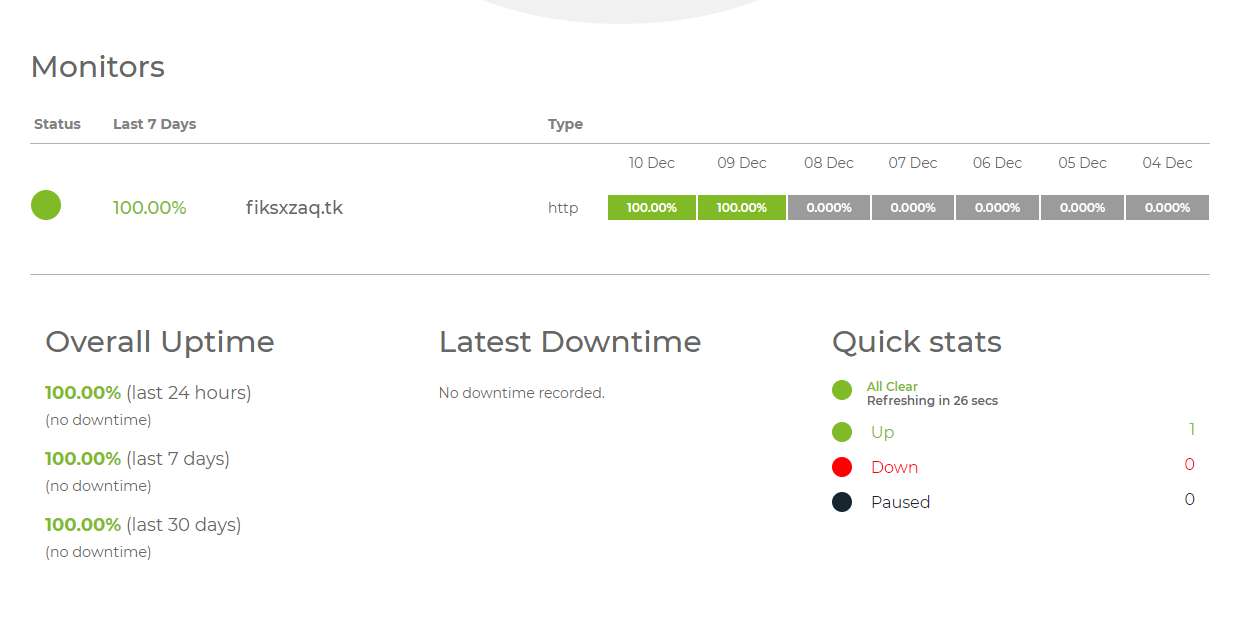Click the 08 Dec gray uptime bar

828,208
